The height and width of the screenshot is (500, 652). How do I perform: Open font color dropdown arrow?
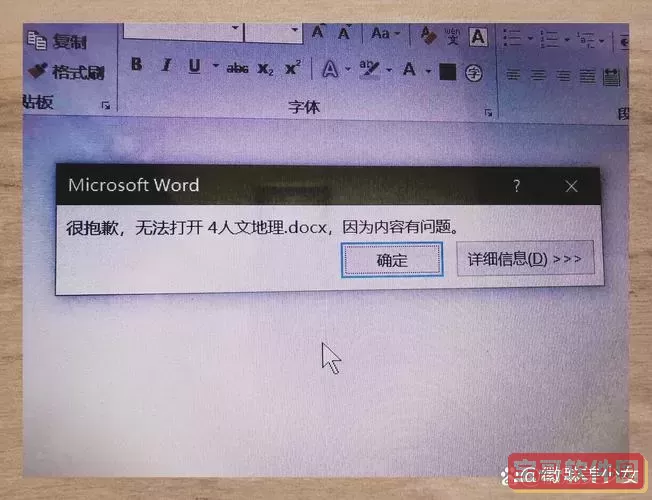pyautogui.click(x=428, y=71)
